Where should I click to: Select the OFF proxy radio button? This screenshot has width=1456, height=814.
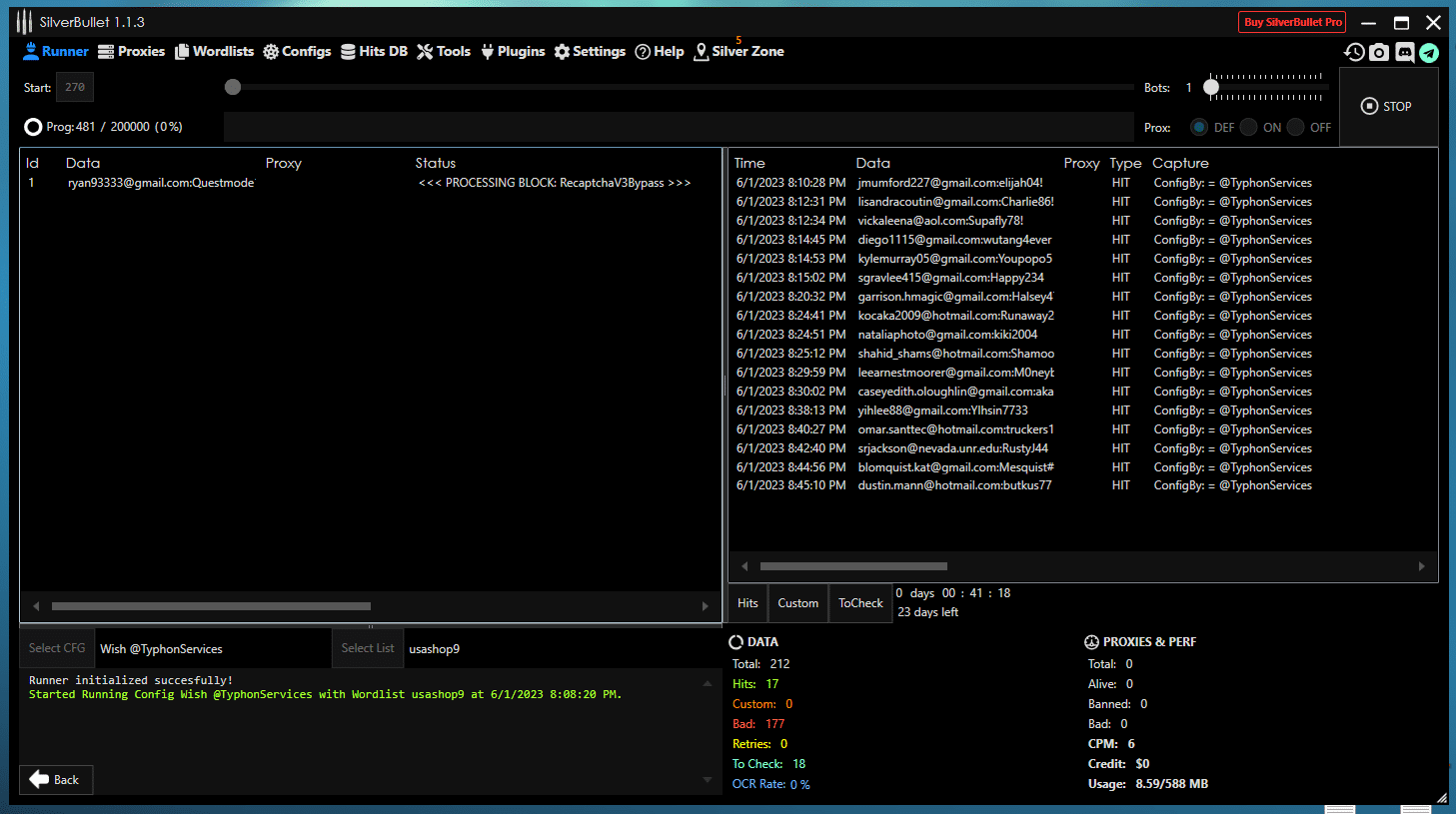1296,127
